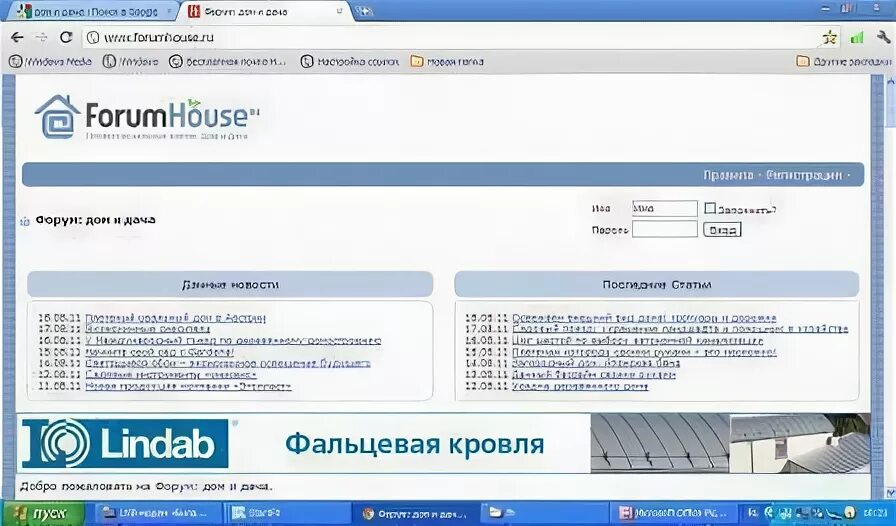This screenshot has width=896, height=526.
Task: Go back using the browser back arrow
Action: tap(17, 38)
